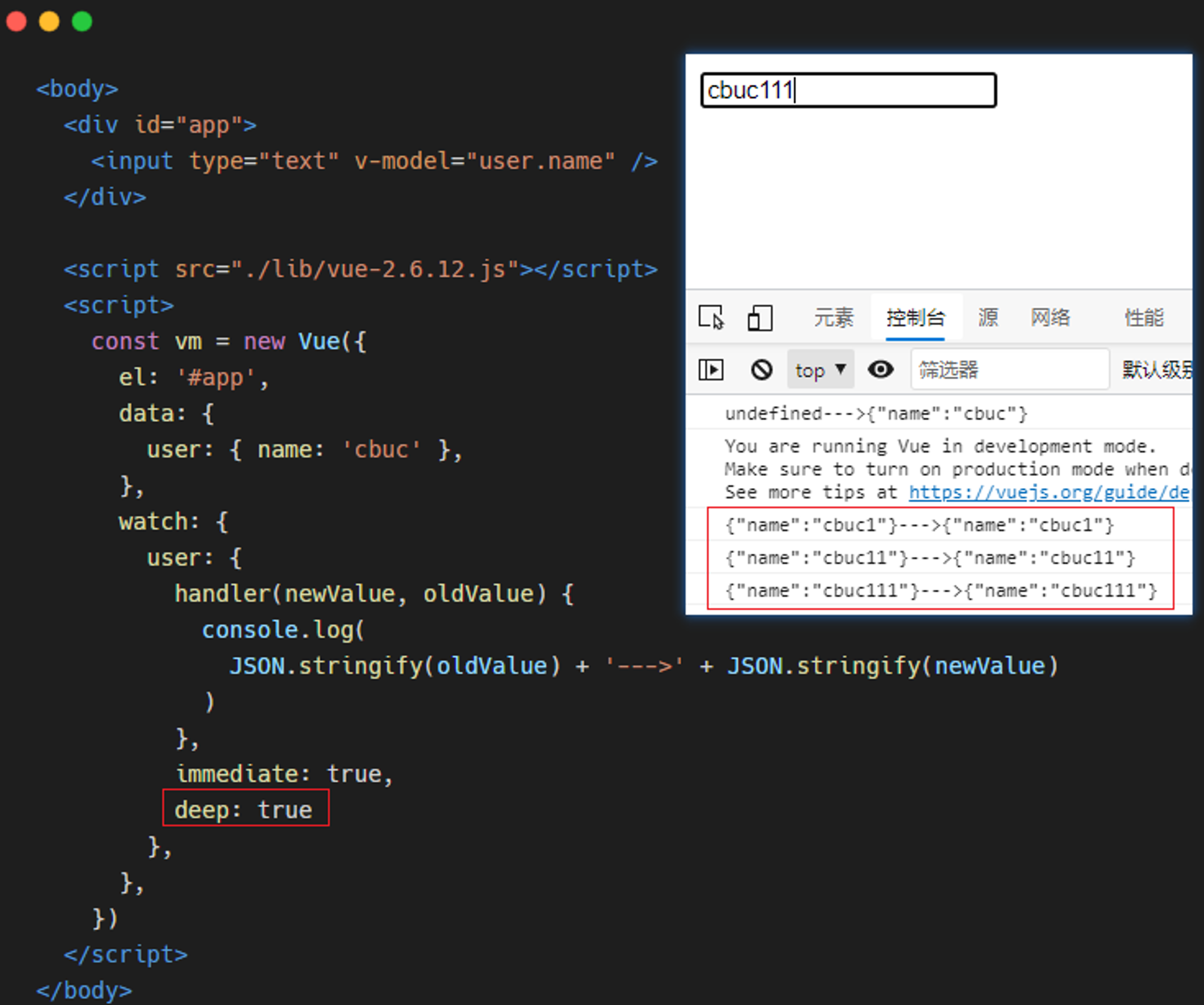
Task: Open the top context dropdown
Action: click(x=821, y=370)
